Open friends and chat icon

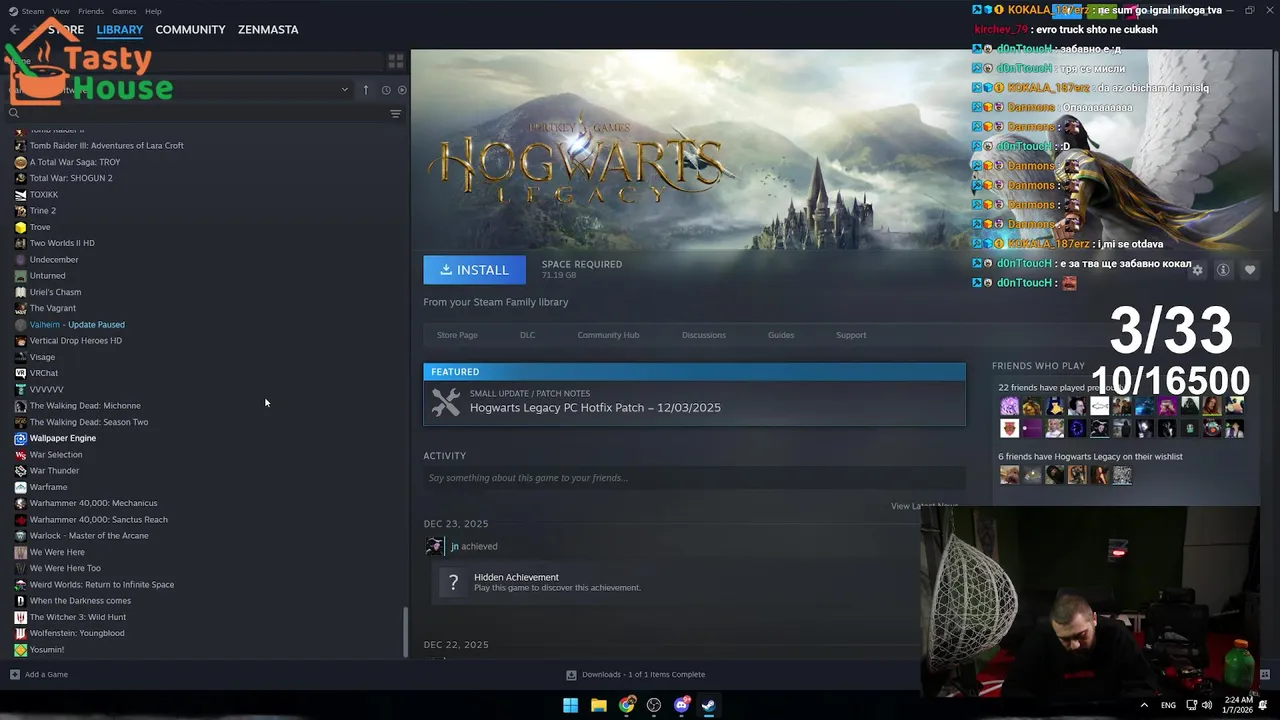click(1265, 674)
